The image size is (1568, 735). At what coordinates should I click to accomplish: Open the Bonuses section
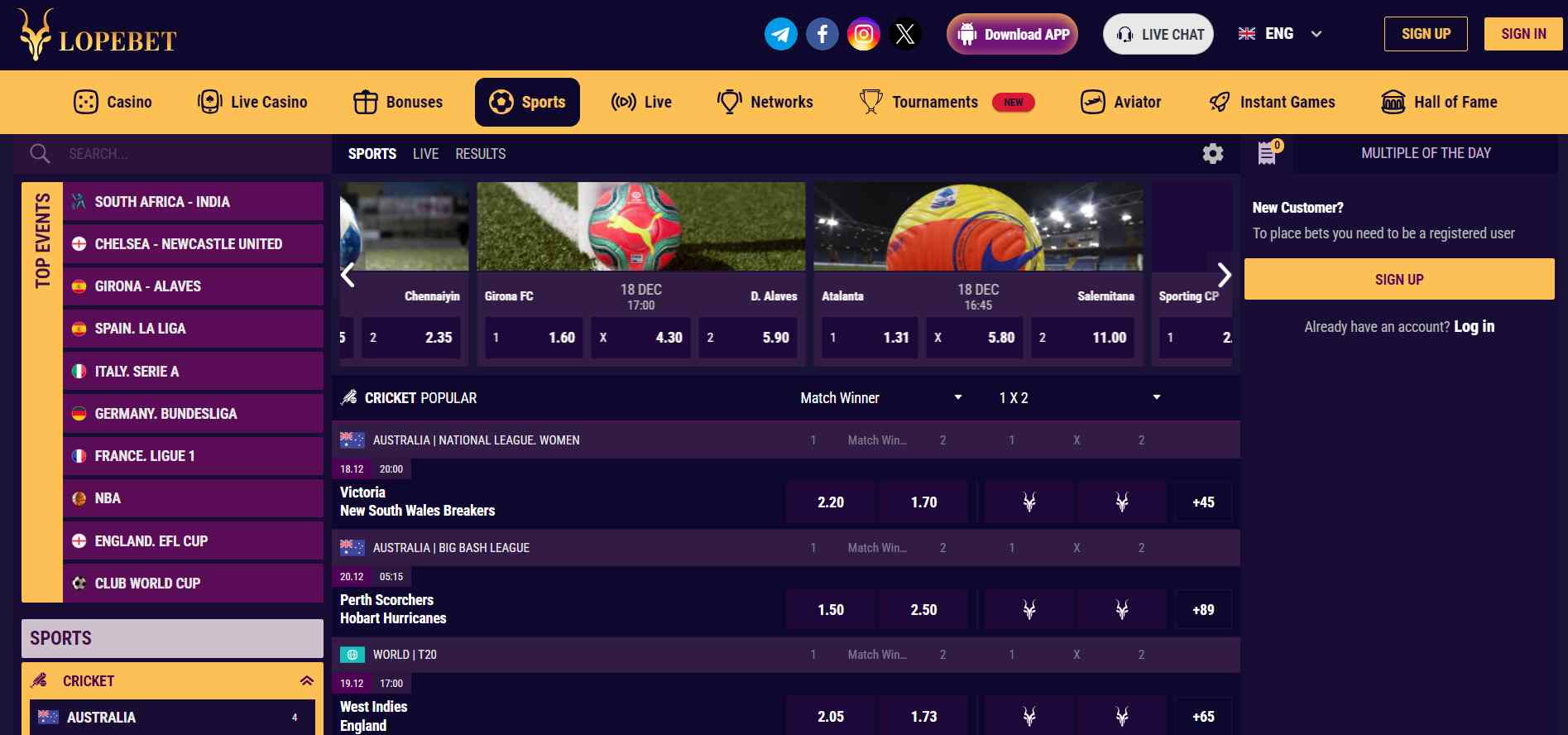[398, 102]
